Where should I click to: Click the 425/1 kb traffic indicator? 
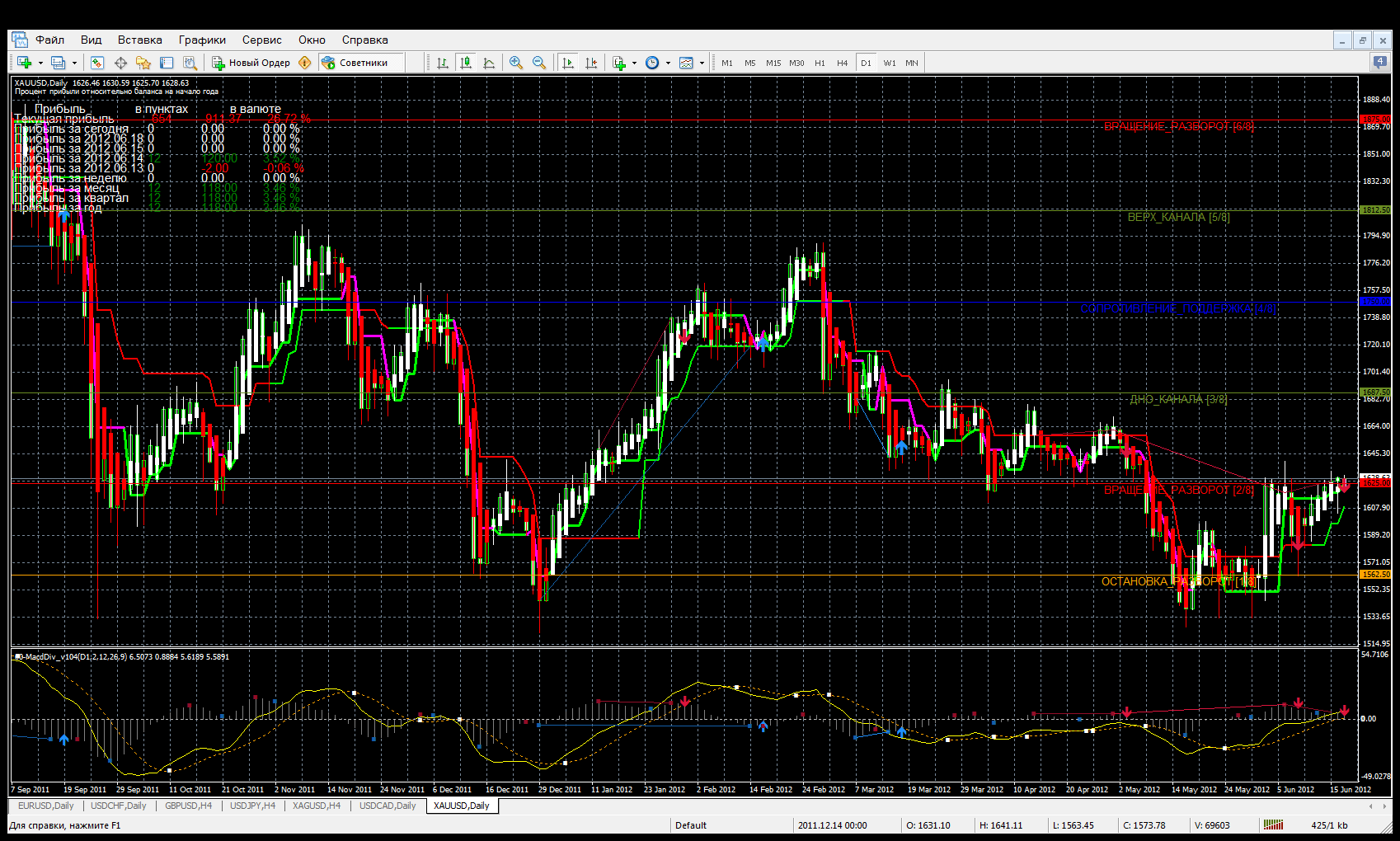click(1329, 825)
